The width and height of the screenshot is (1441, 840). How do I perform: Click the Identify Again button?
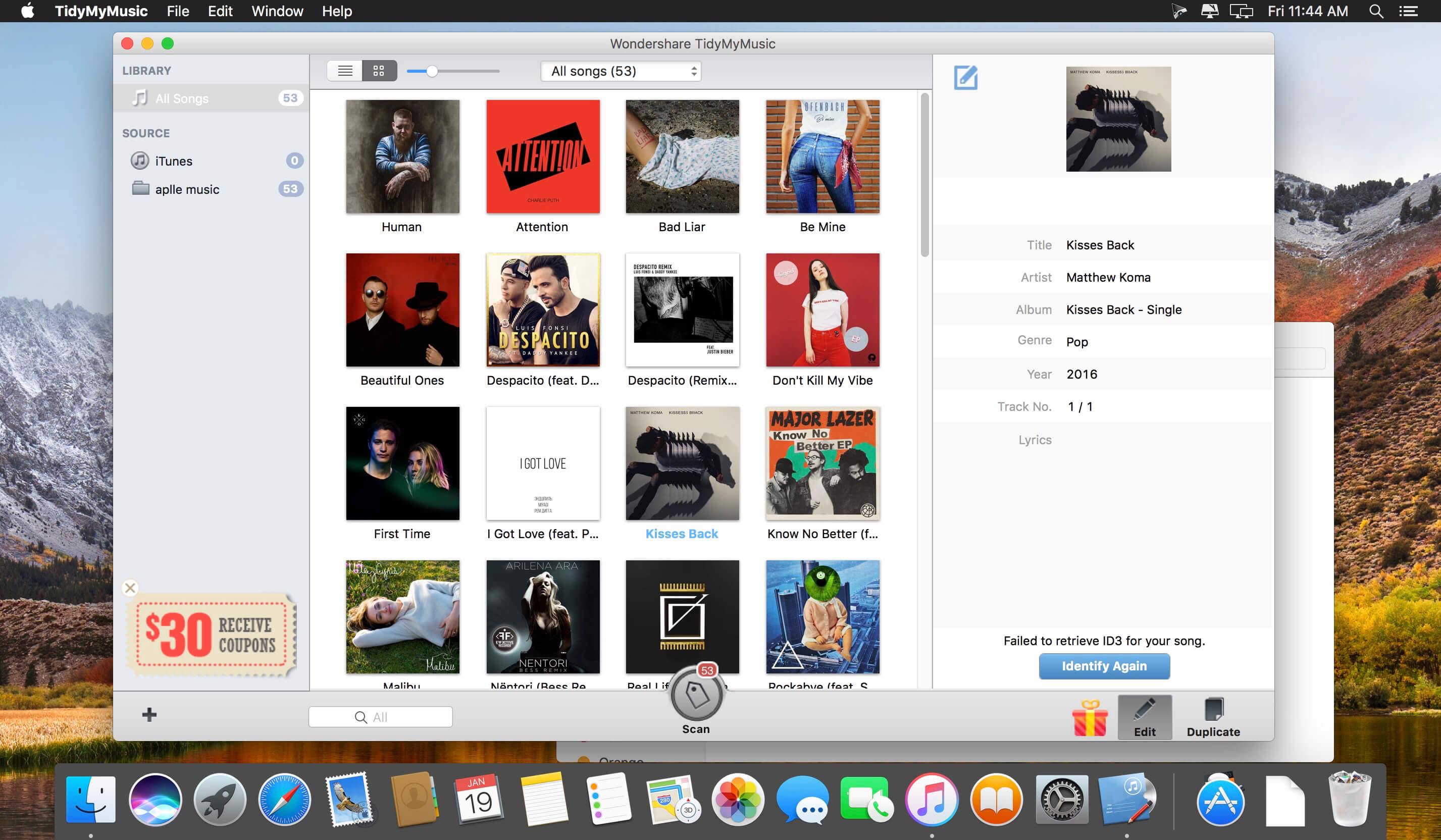point(1104,666)
